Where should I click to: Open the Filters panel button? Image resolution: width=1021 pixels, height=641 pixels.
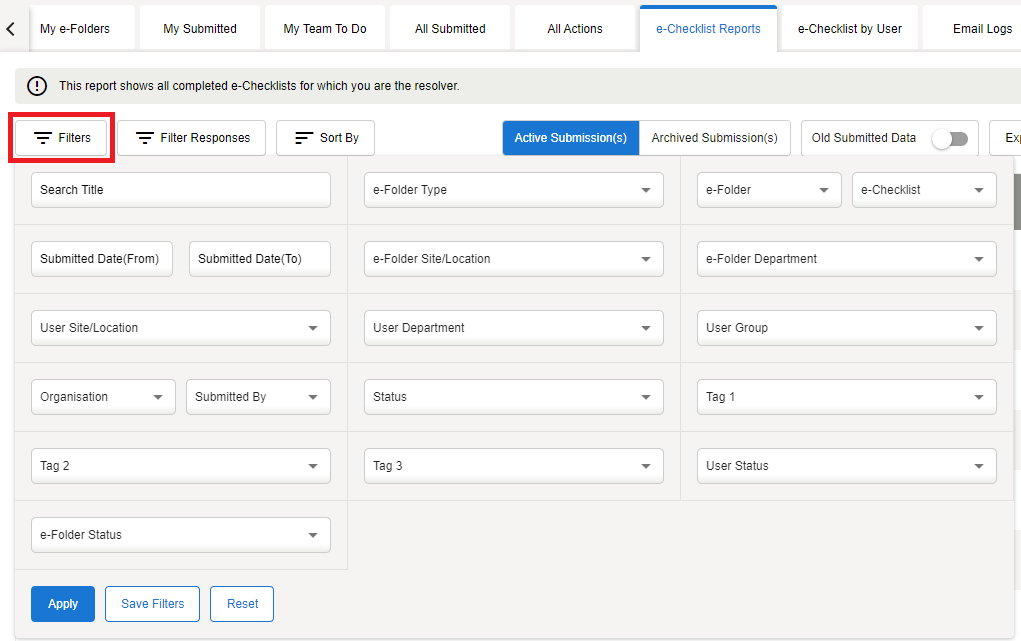62,138
